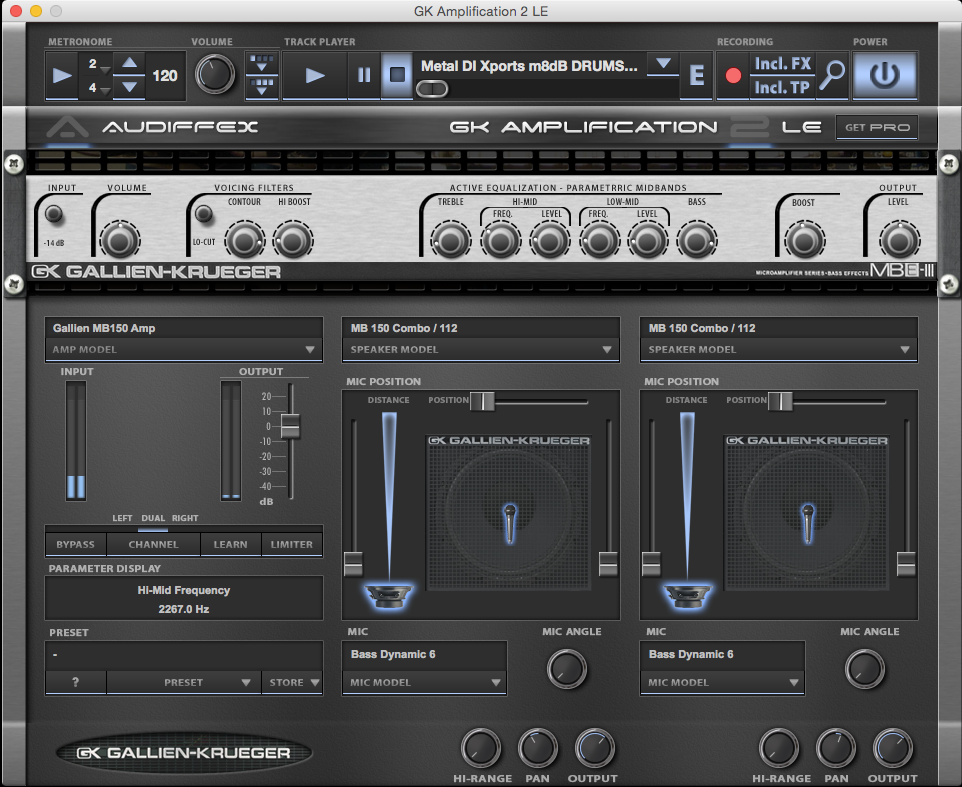962x787 pixels.
Task: Click the red record button
Action: [733, 76]
